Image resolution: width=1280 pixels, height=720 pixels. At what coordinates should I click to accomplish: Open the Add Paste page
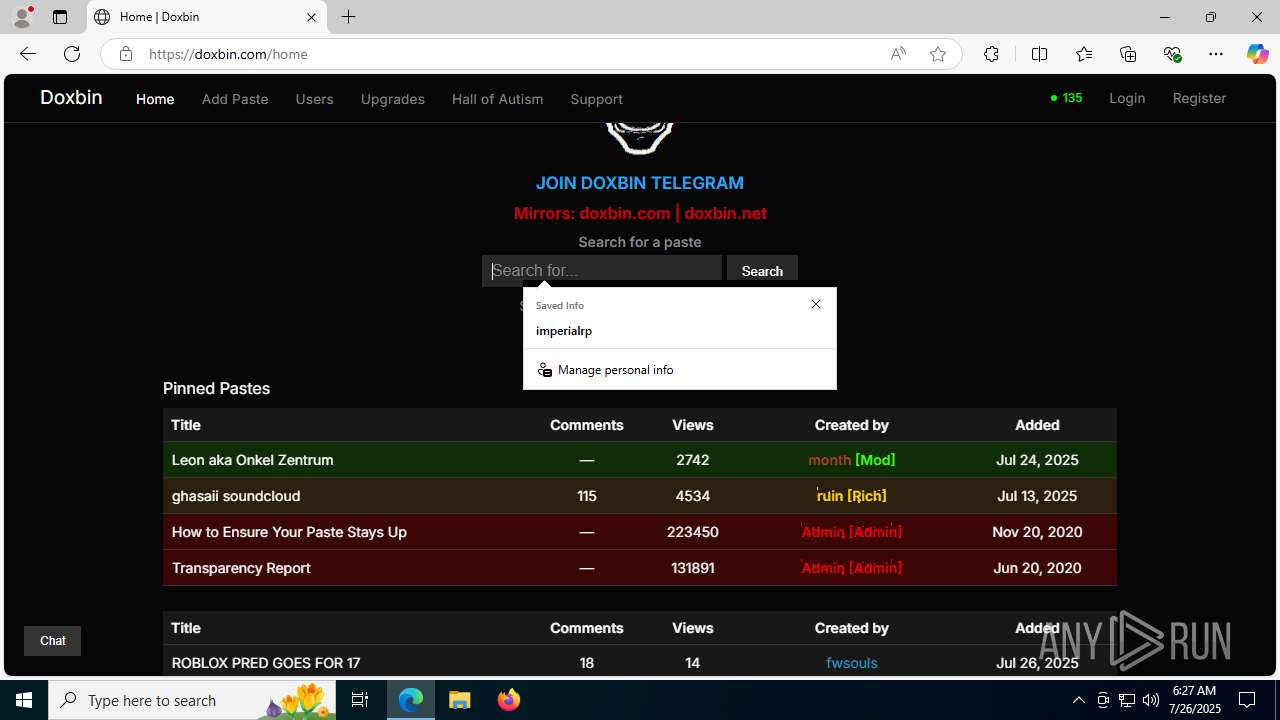[x=235, y=99]
